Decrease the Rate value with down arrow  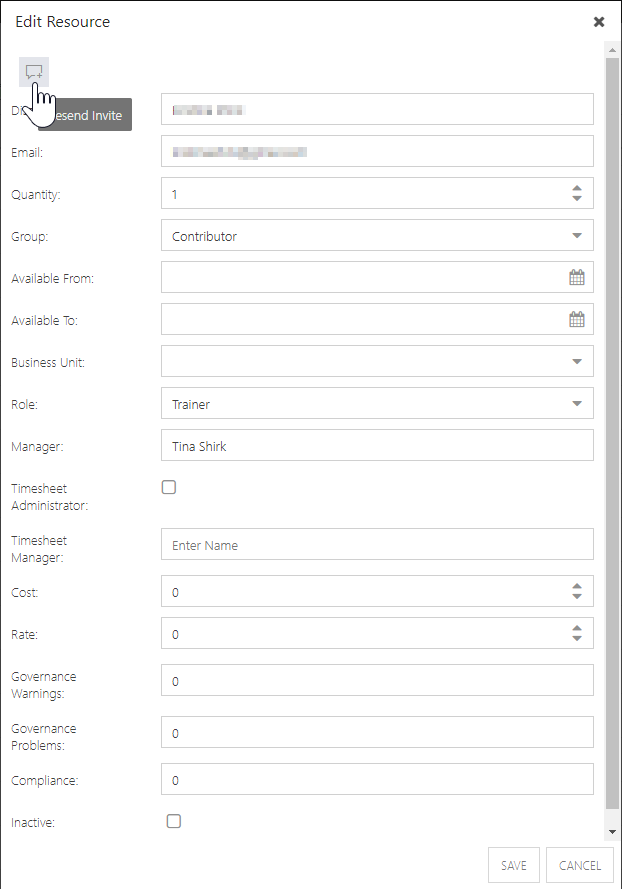click(577, 638)
